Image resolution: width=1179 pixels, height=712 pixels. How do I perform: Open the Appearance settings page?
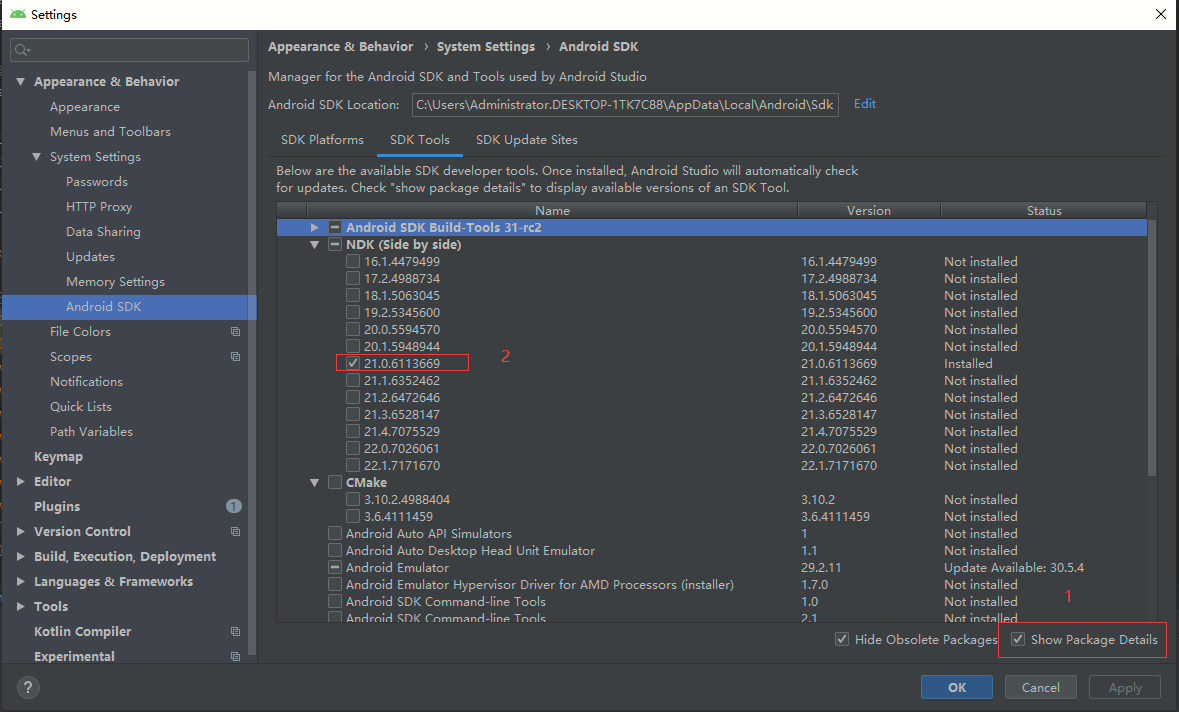(x=85, y=107)
